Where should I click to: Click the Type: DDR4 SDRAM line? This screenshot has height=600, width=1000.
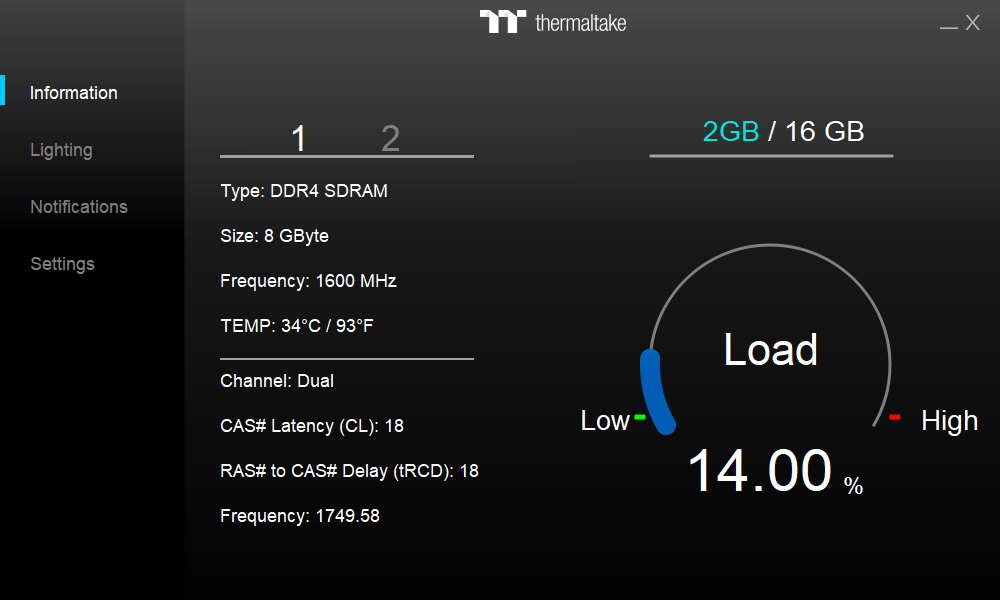304,191
